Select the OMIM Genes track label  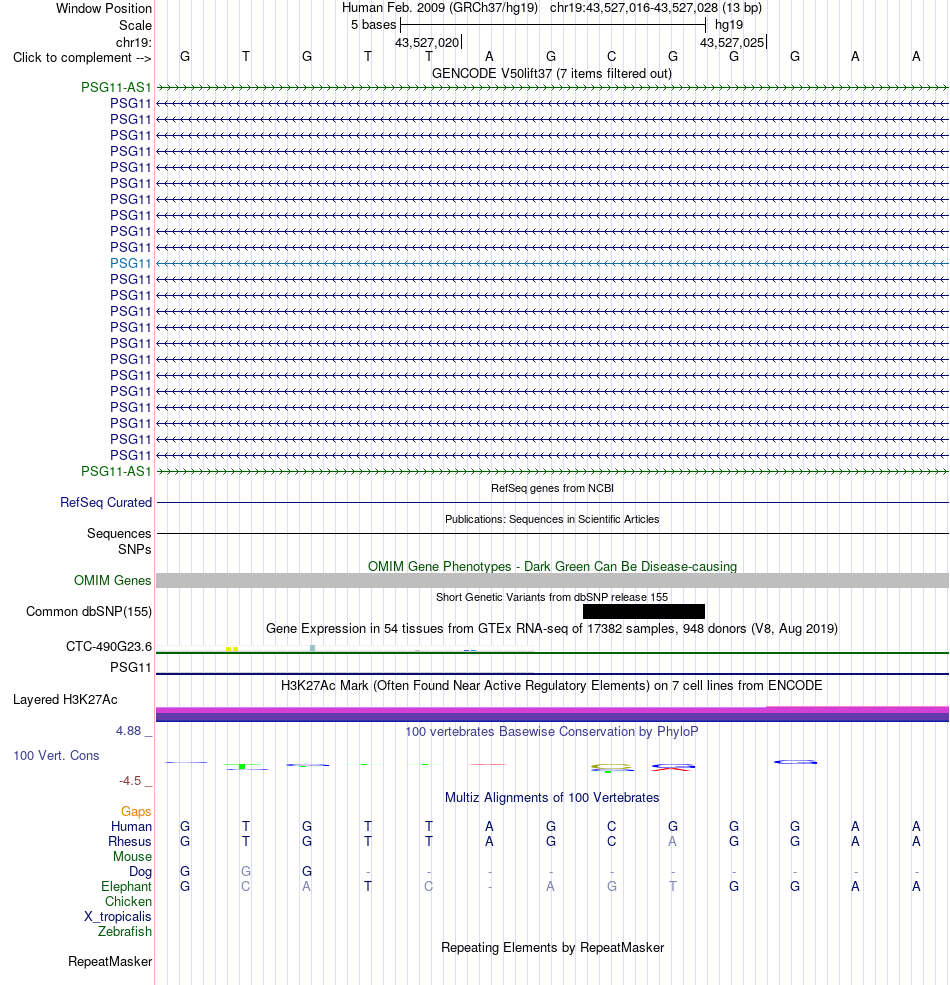[x=112, y=580]
